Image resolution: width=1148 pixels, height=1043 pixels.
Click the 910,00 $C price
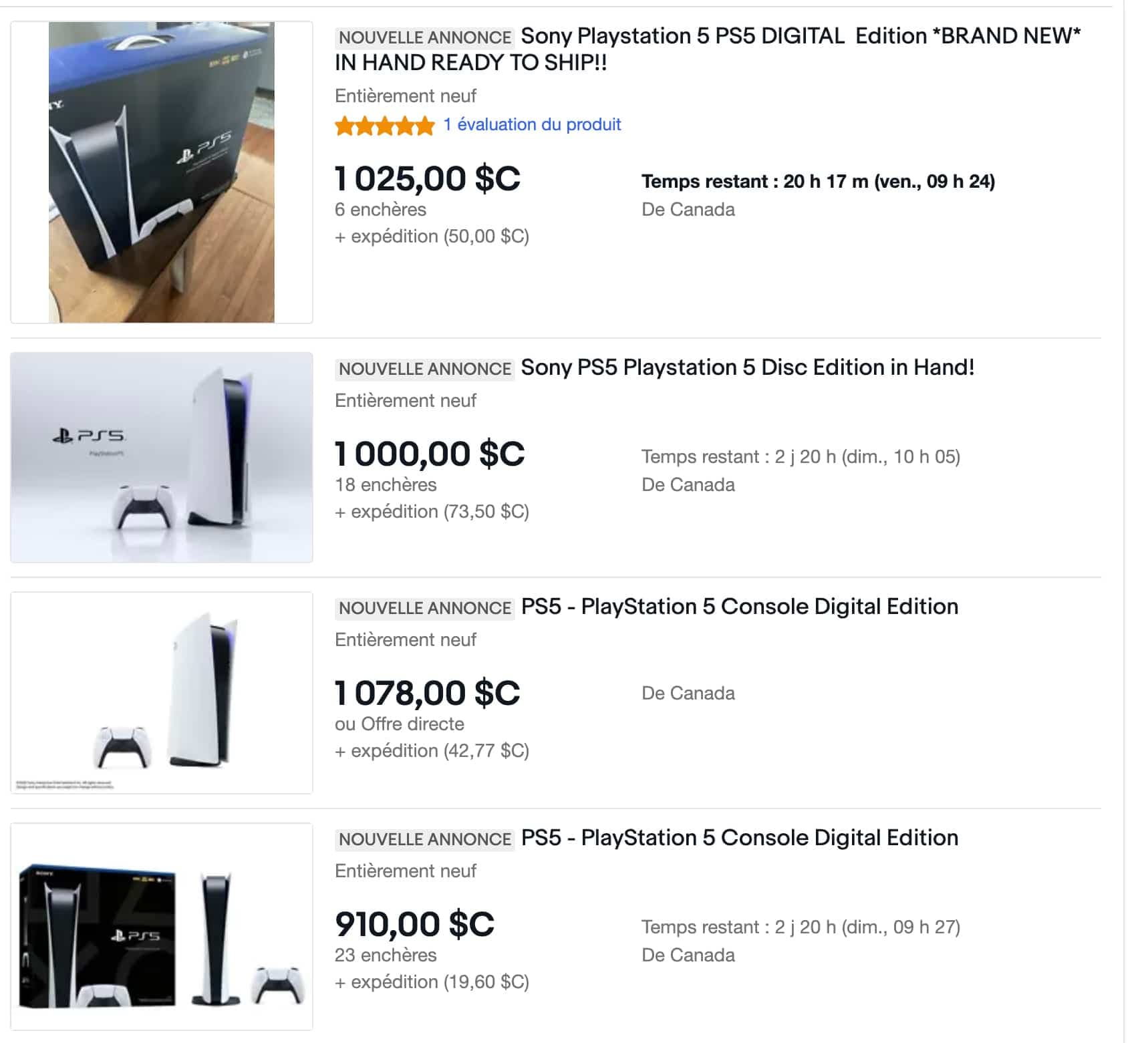(414, 925)
